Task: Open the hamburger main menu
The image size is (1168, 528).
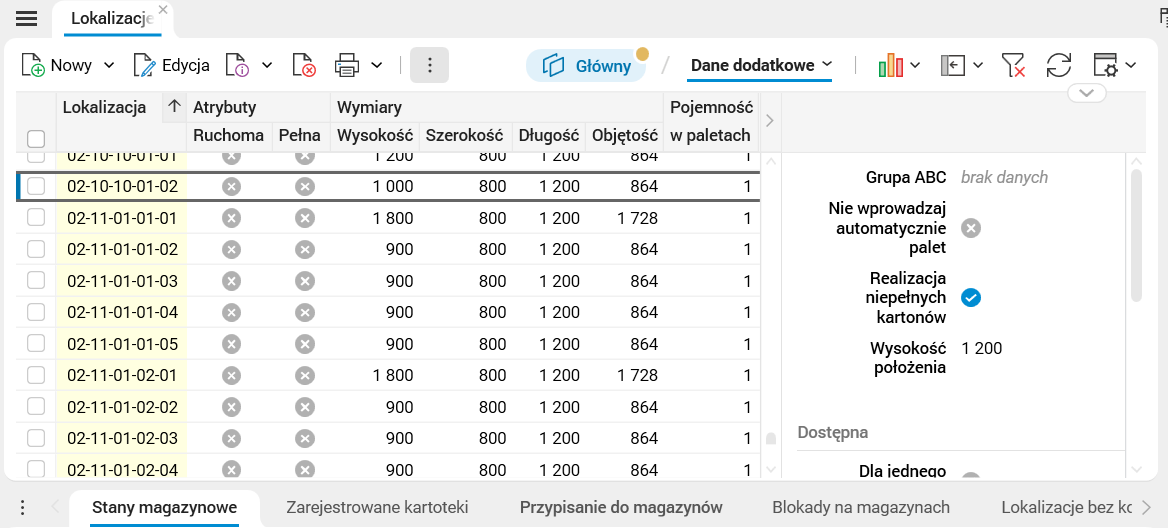Action: [27, 18]
